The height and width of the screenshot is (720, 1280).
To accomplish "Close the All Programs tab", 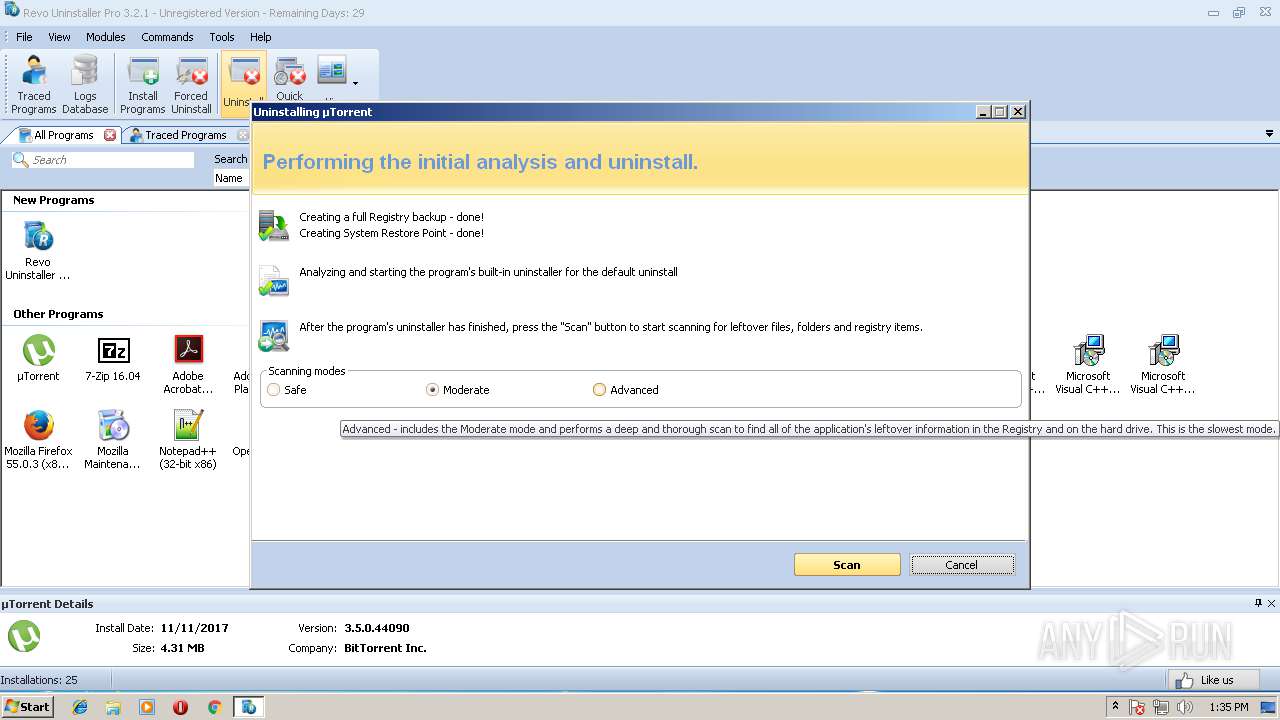I will click(x=110, y=135).
